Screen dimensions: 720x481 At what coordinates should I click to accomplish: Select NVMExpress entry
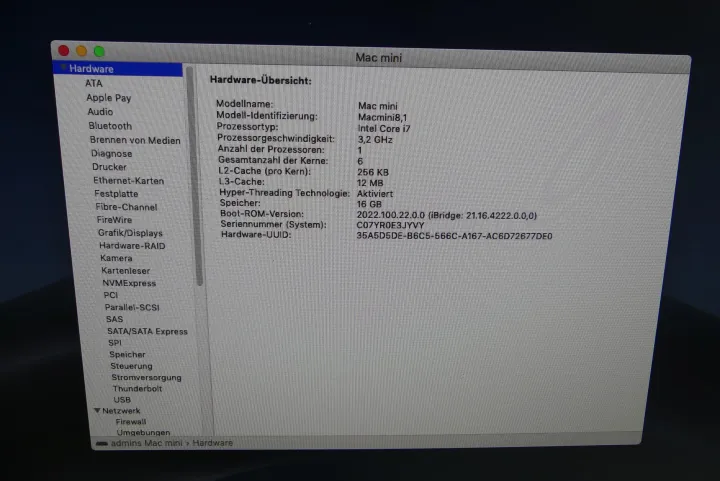129,283
